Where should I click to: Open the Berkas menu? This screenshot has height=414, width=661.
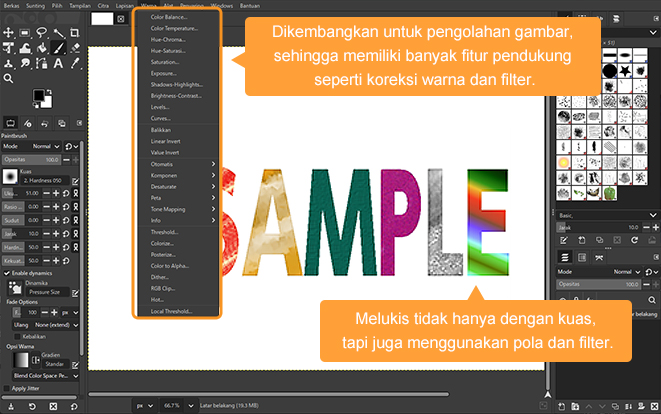pos(13,5)
